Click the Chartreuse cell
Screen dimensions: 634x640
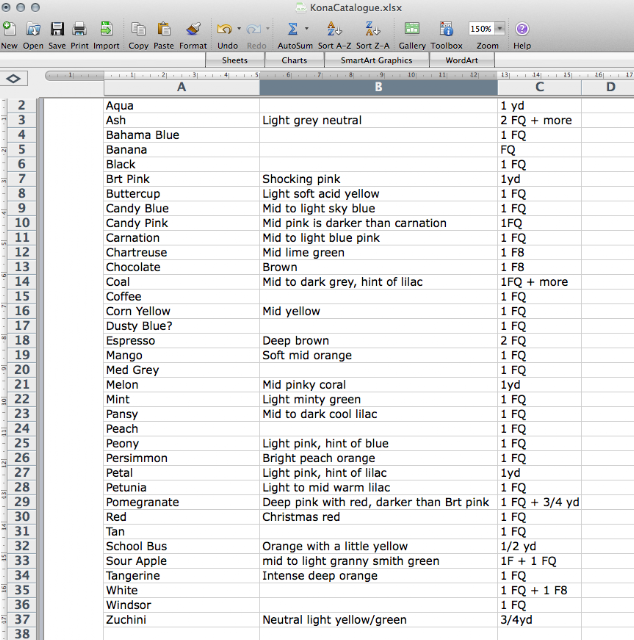point(182,253)
